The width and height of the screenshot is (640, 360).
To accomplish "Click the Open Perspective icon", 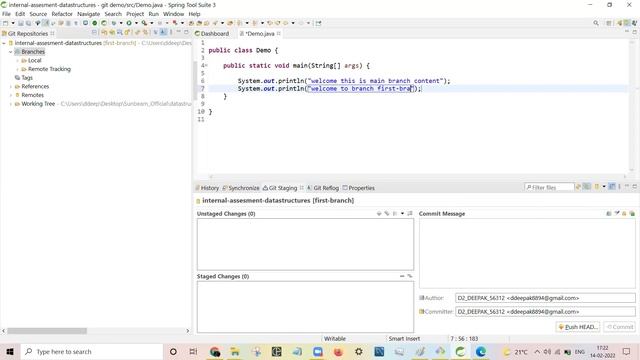I will coord(609,23).
